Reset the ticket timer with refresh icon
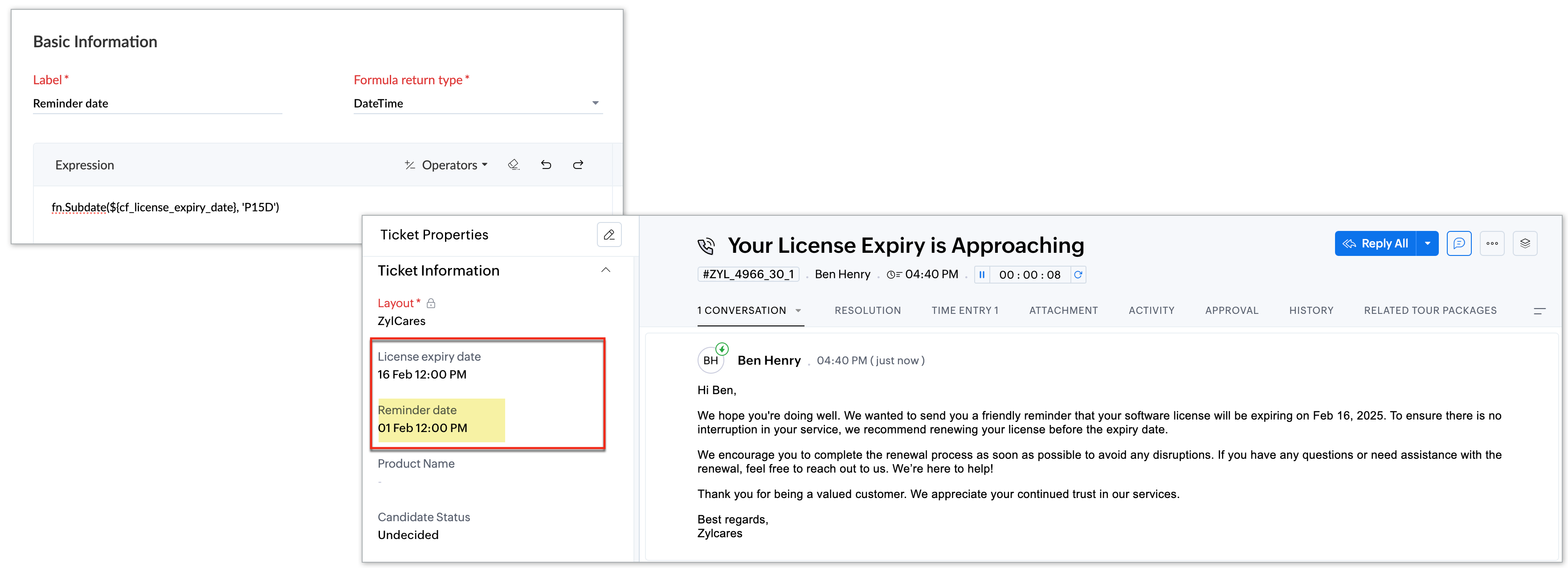The width and height of the screenshot is (1568, 568). [1078, 275]
